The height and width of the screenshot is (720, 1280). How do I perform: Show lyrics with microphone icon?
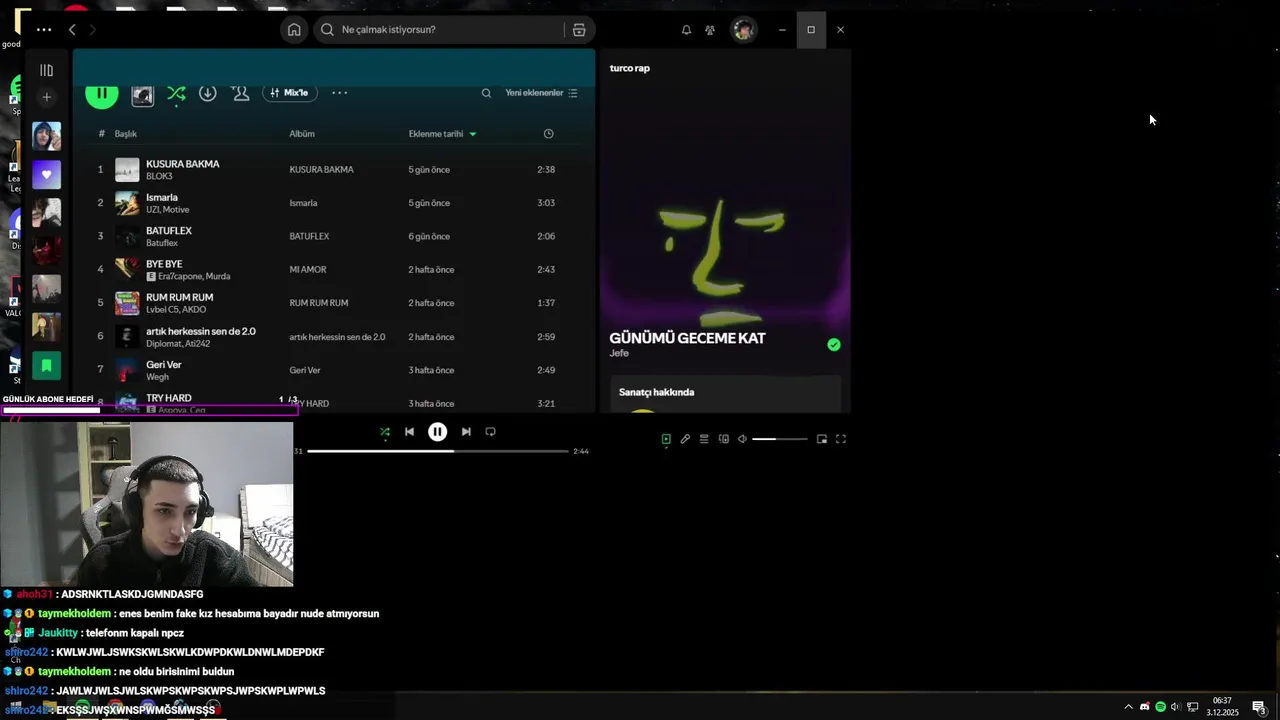685,439
